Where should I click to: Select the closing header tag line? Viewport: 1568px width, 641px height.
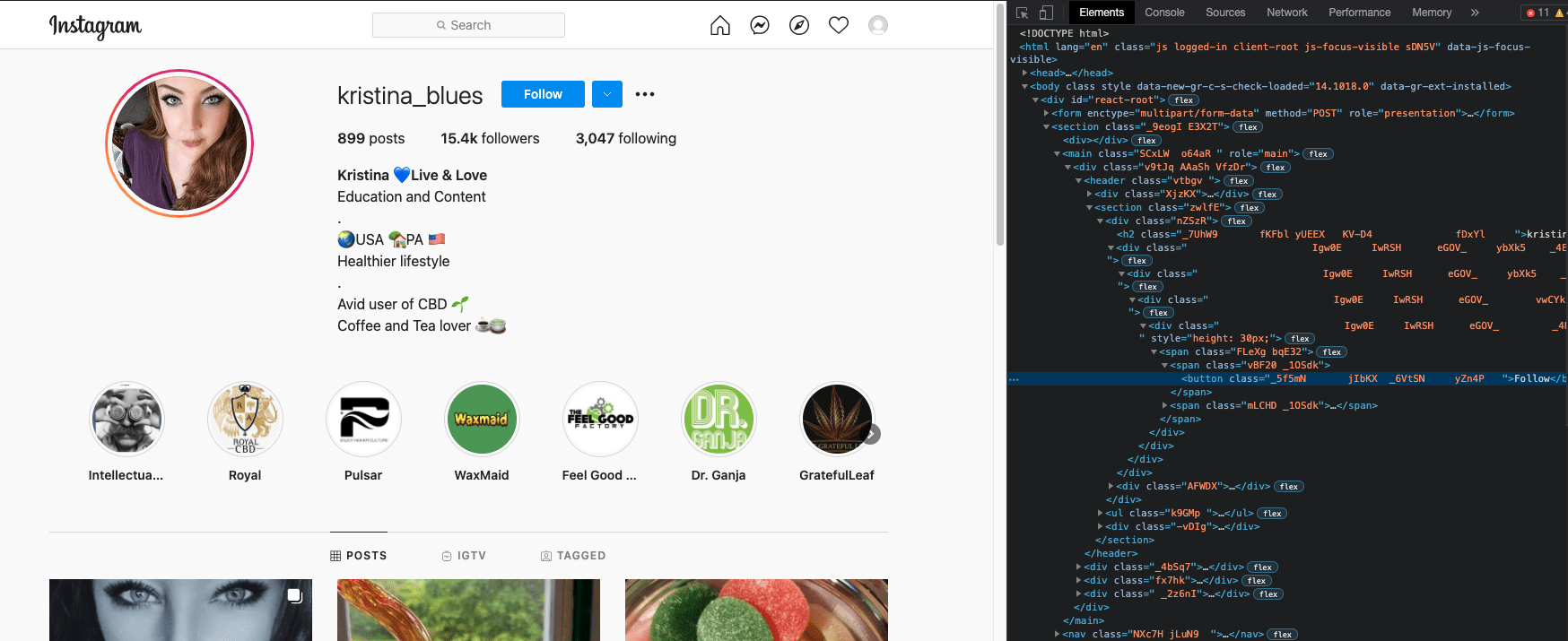1111,554
